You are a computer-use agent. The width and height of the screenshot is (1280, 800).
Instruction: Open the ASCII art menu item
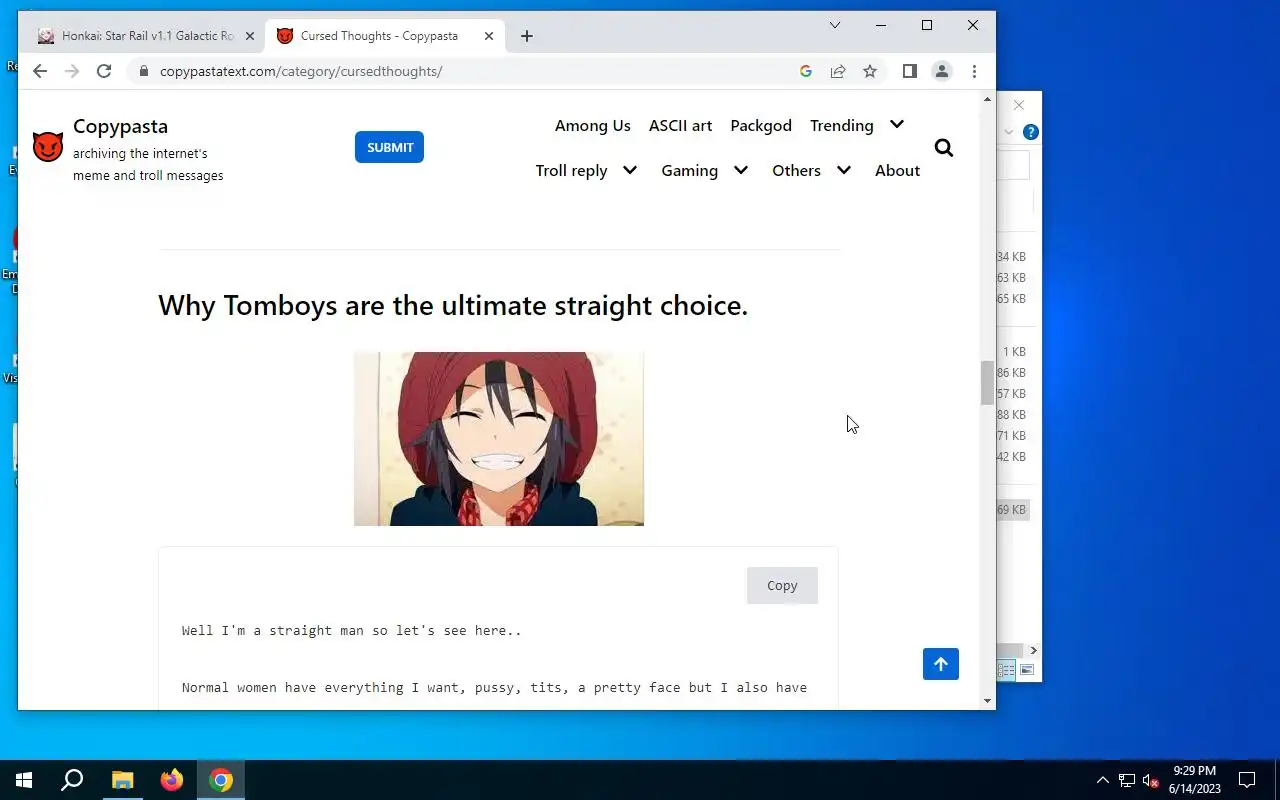pyautogui.click(x=680, y=125)
